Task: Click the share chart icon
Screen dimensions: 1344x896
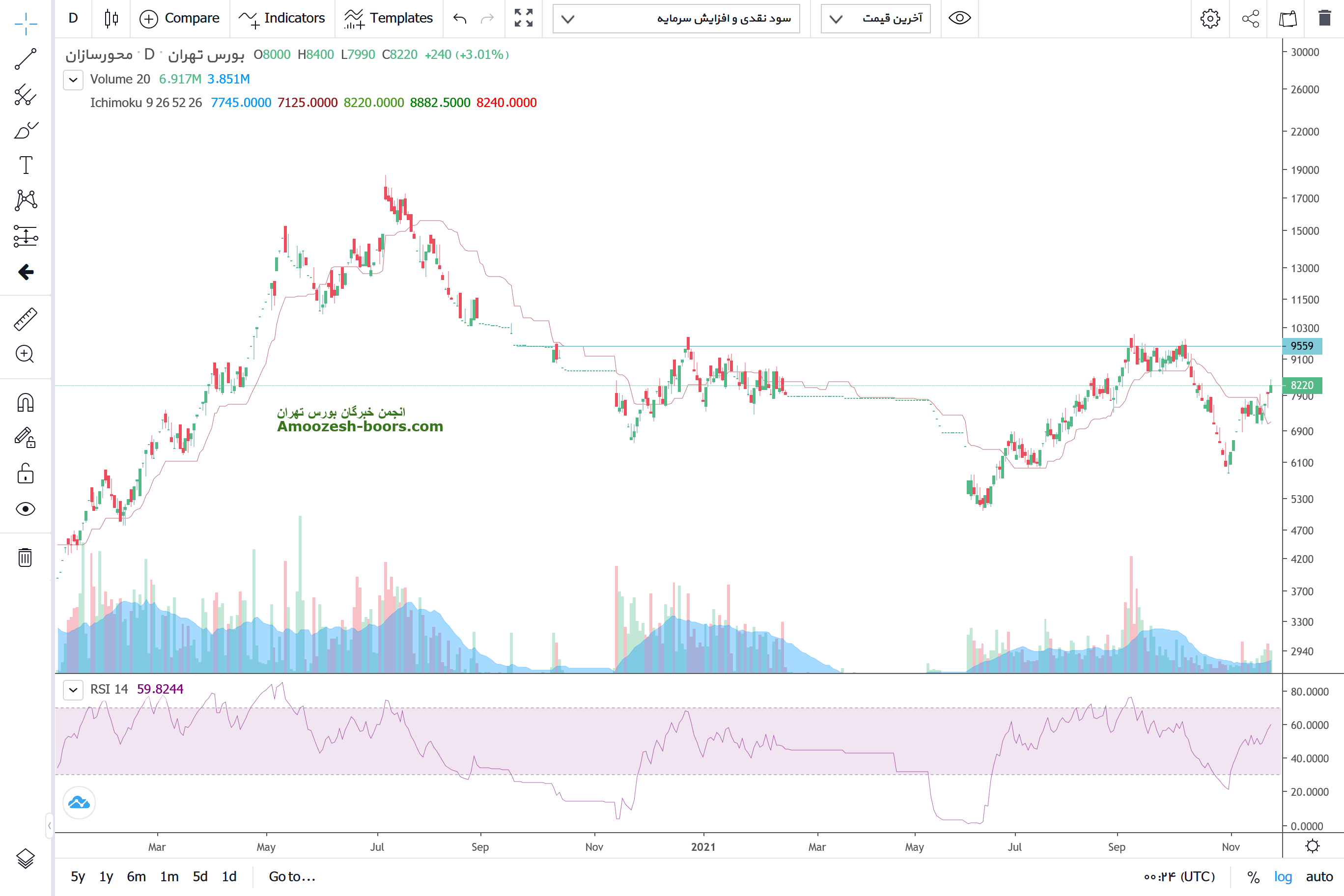Action: point(1250,18)
